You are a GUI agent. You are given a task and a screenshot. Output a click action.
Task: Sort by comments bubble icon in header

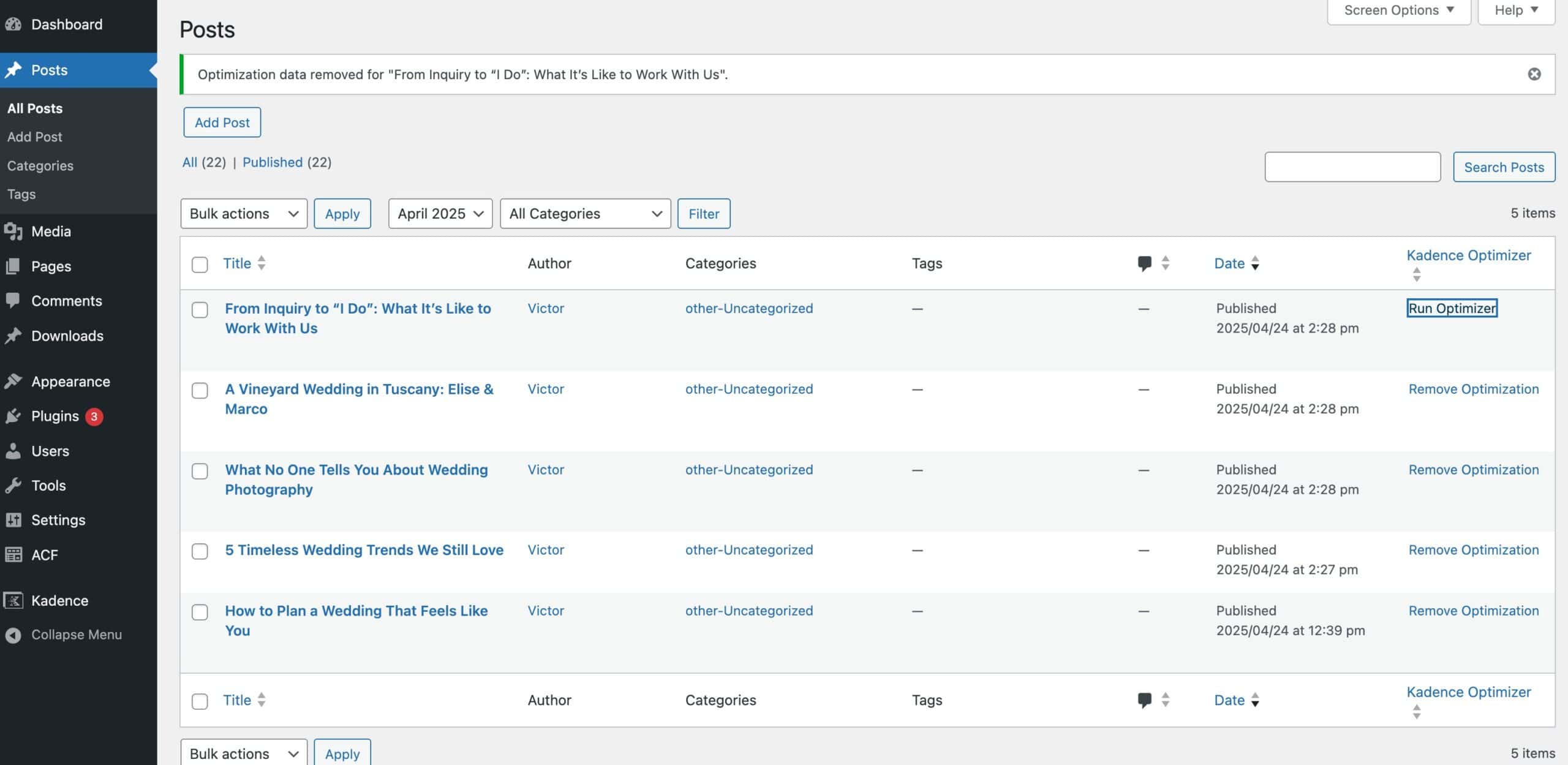(x=1144, y=263)
